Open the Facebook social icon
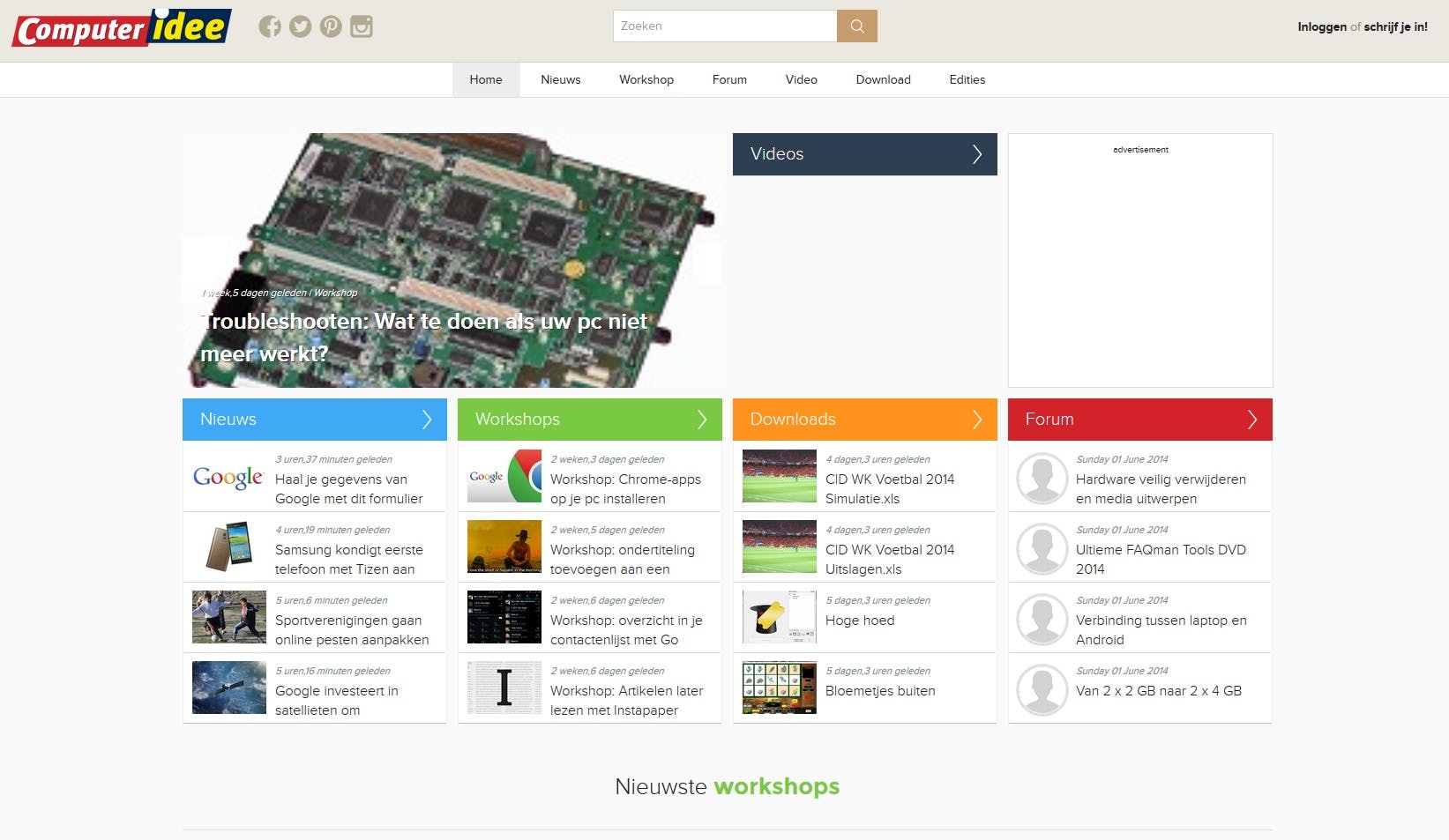Image resolution: width=1449 pixels, height=840 pixels. (270, 26)
